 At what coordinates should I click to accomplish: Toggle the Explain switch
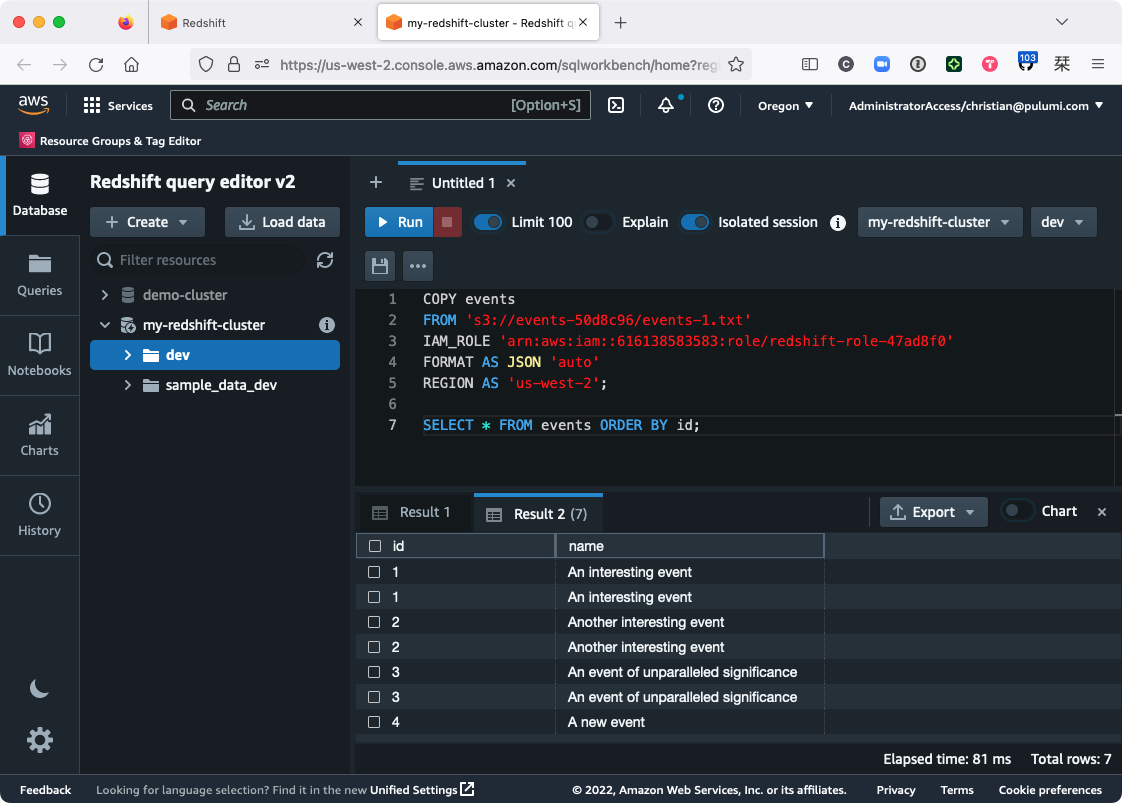(597, 222)
